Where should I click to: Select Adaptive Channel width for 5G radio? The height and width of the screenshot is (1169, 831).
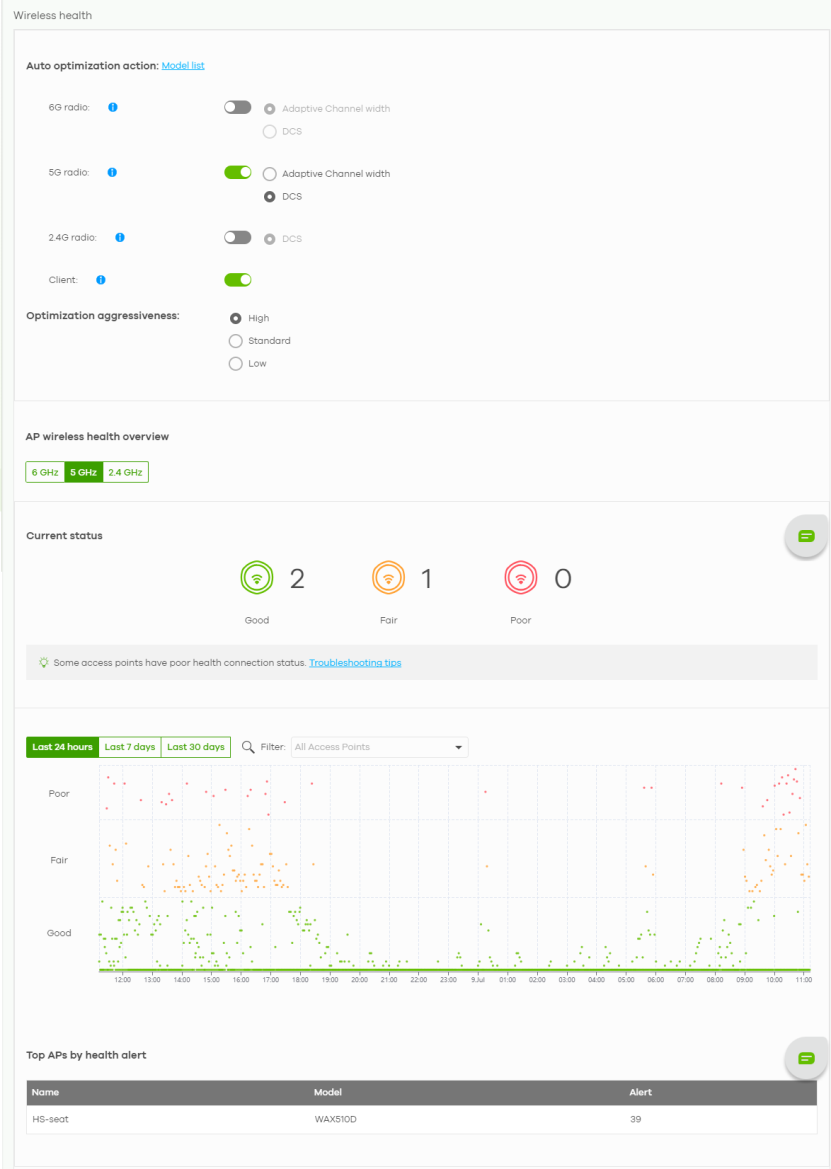(x=269, y=174)
